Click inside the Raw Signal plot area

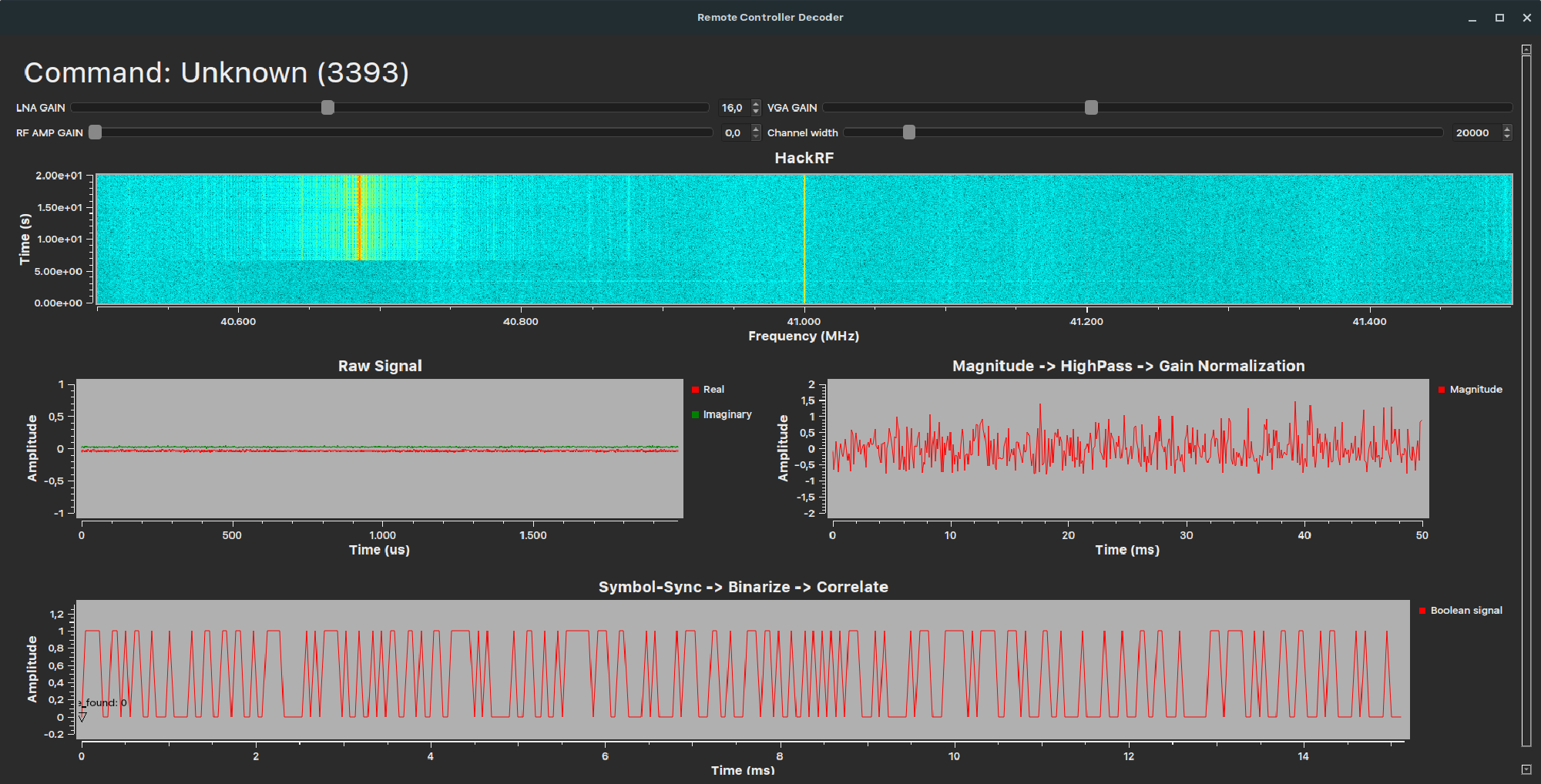(x=378, y=447)
